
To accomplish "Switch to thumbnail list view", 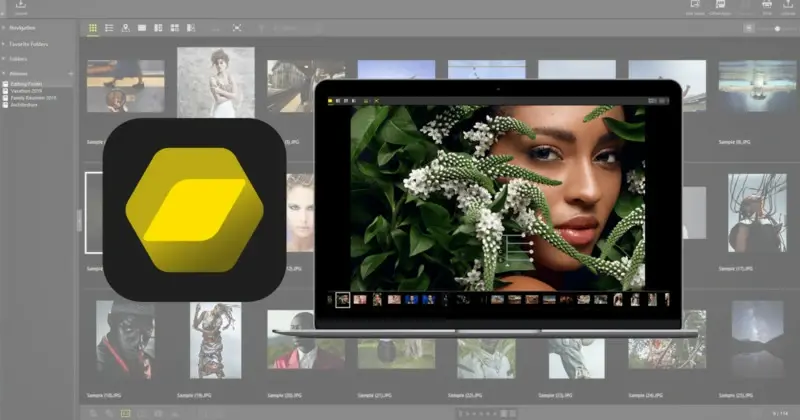I will [109, 28].
